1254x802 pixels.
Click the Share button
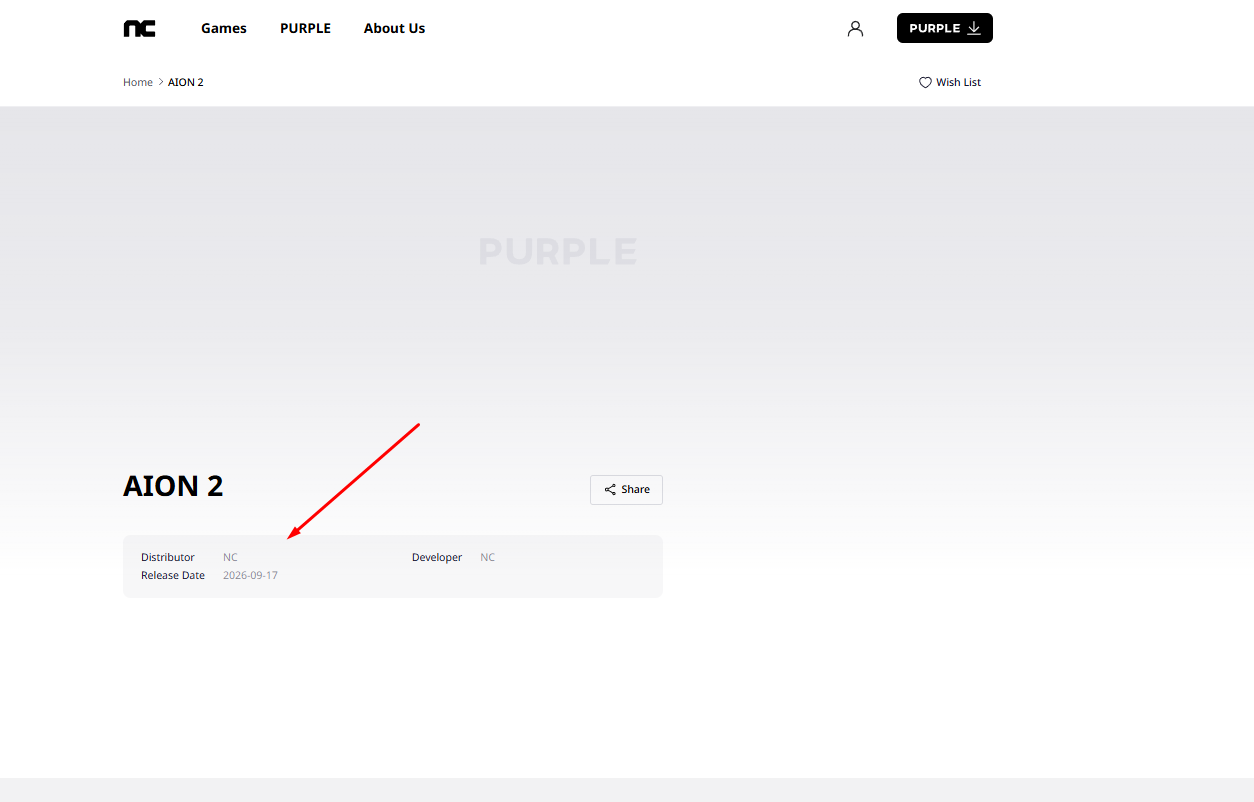coord(626,490)
